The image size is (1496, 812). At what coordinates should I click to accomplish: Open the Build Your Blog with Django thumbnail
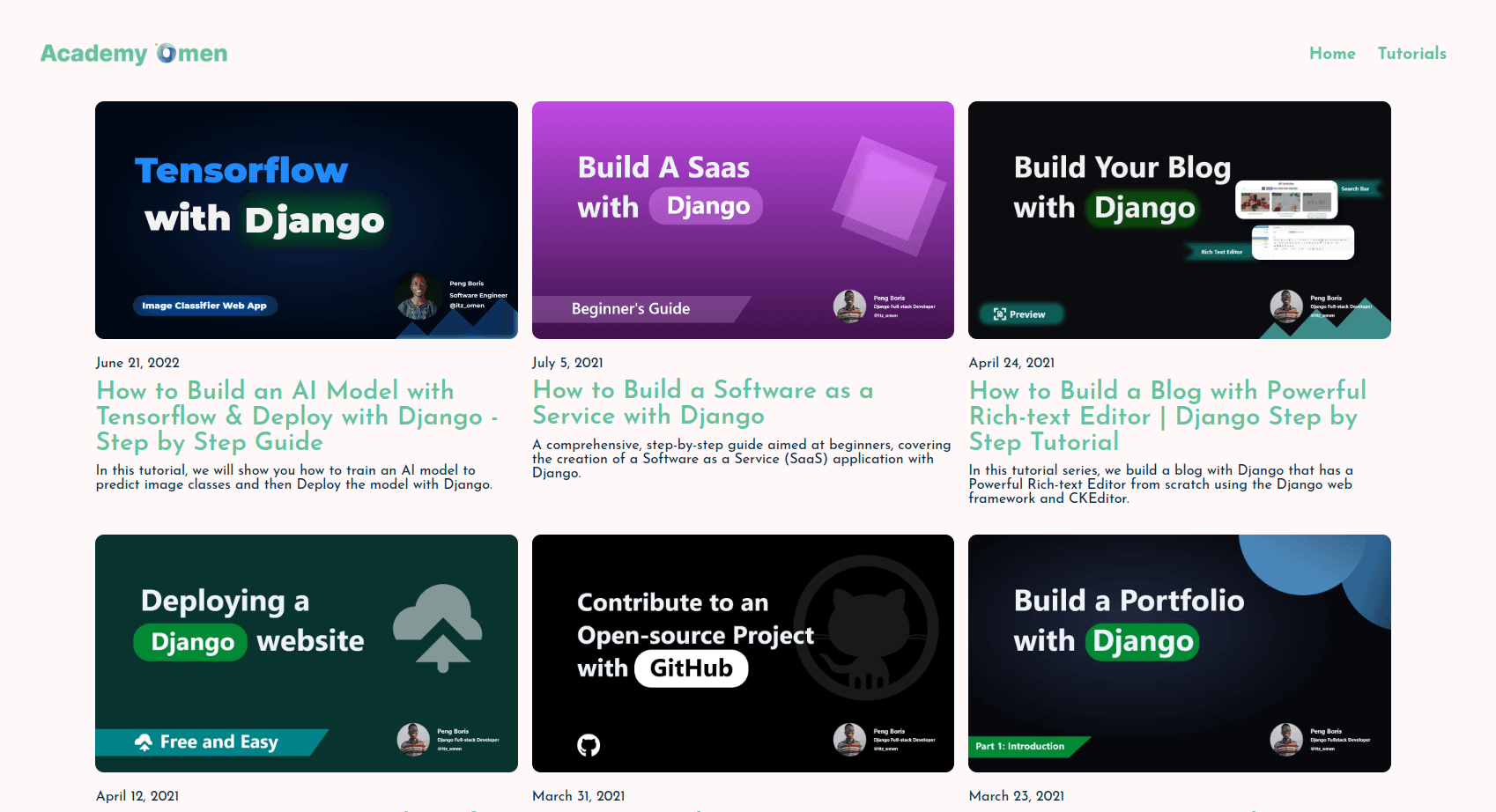(x=1180, y=220)
